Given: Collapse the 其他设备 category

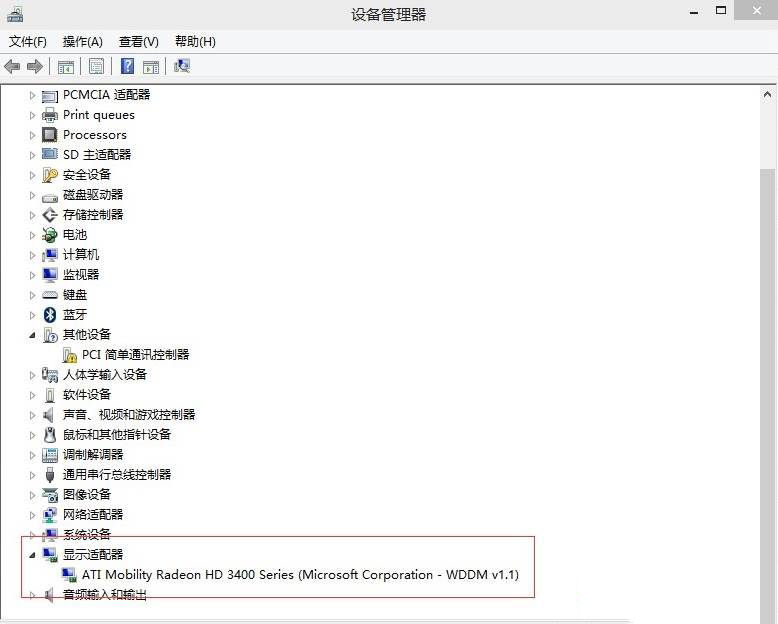Looking at the screenshot, I should (32, 335).
